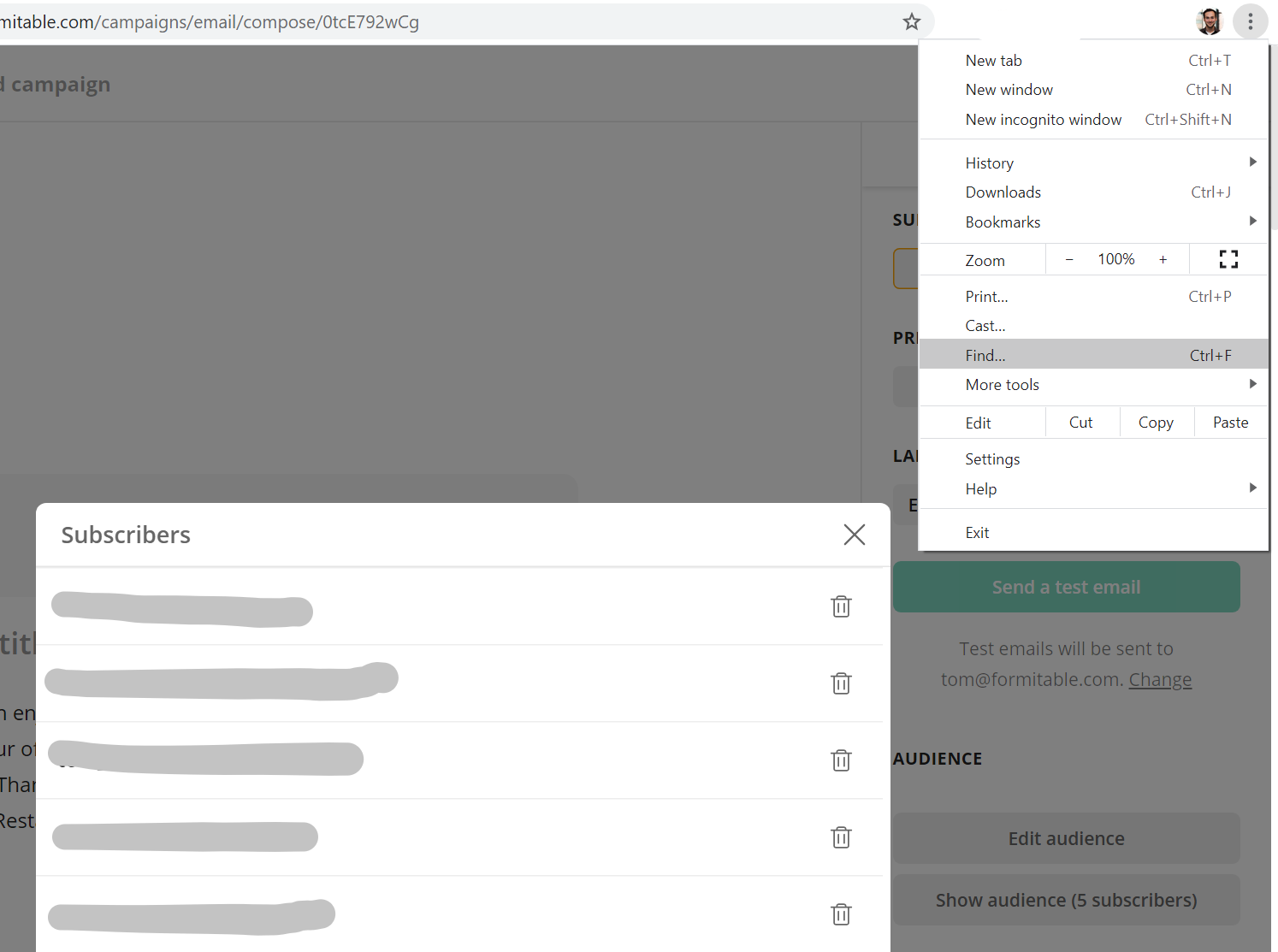Increase zoom level with the plus button
The image size is (1278, 952).
[1163, 259]
